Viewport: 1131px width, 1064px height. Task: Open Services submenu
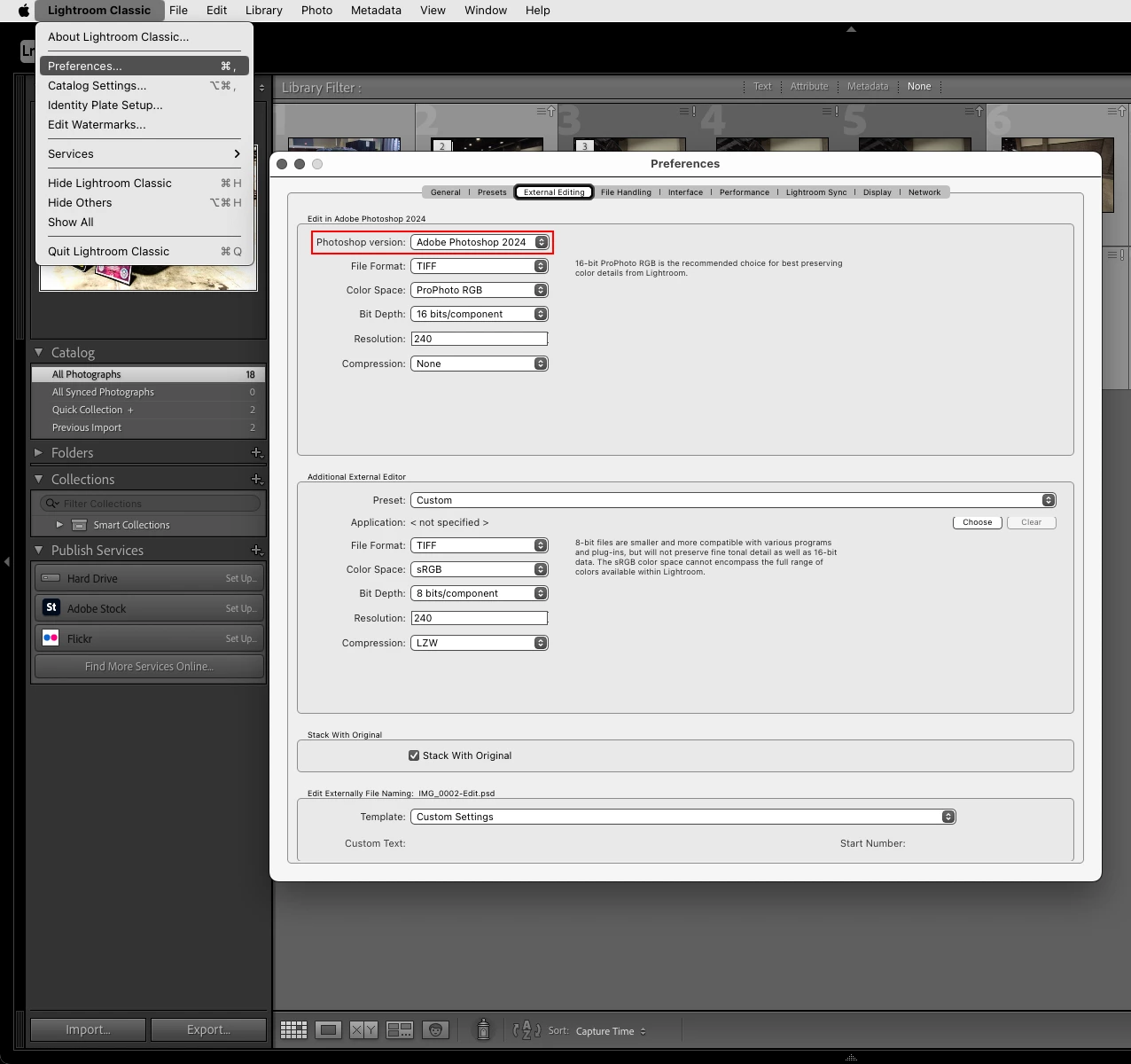(x=144, y=153)
